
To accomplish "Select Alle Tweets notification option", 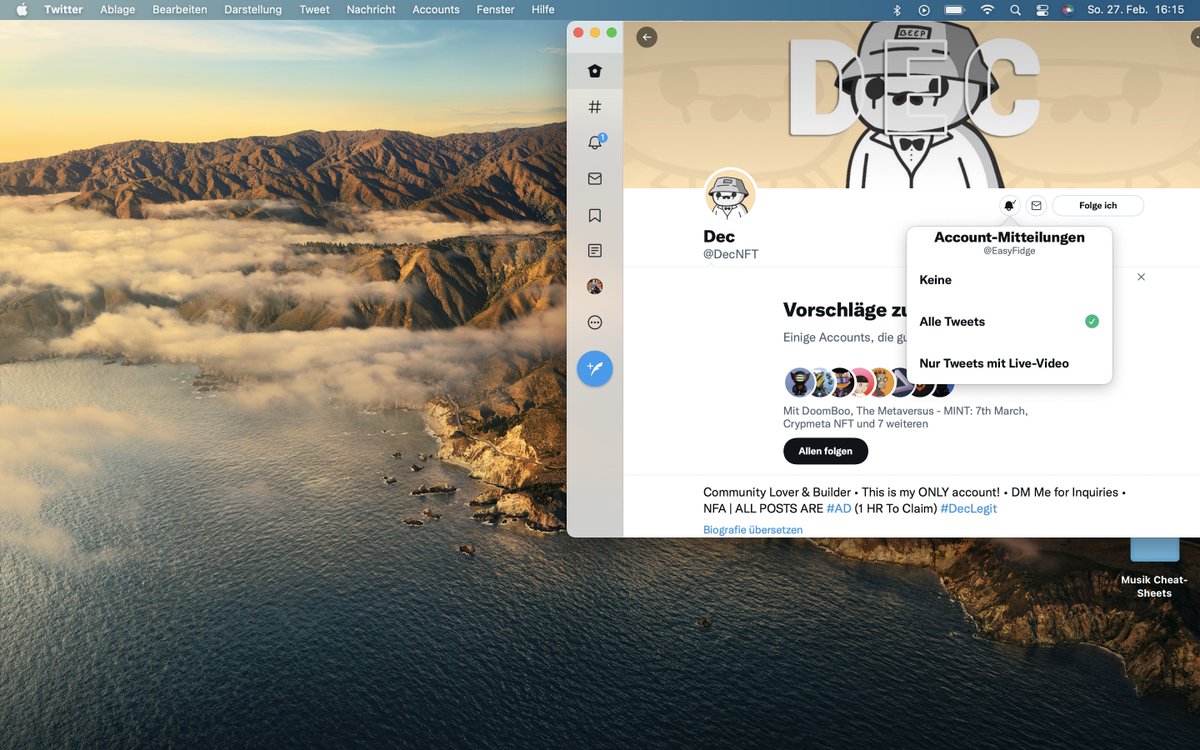I will pyautogui.click(x=1009, y=322).
